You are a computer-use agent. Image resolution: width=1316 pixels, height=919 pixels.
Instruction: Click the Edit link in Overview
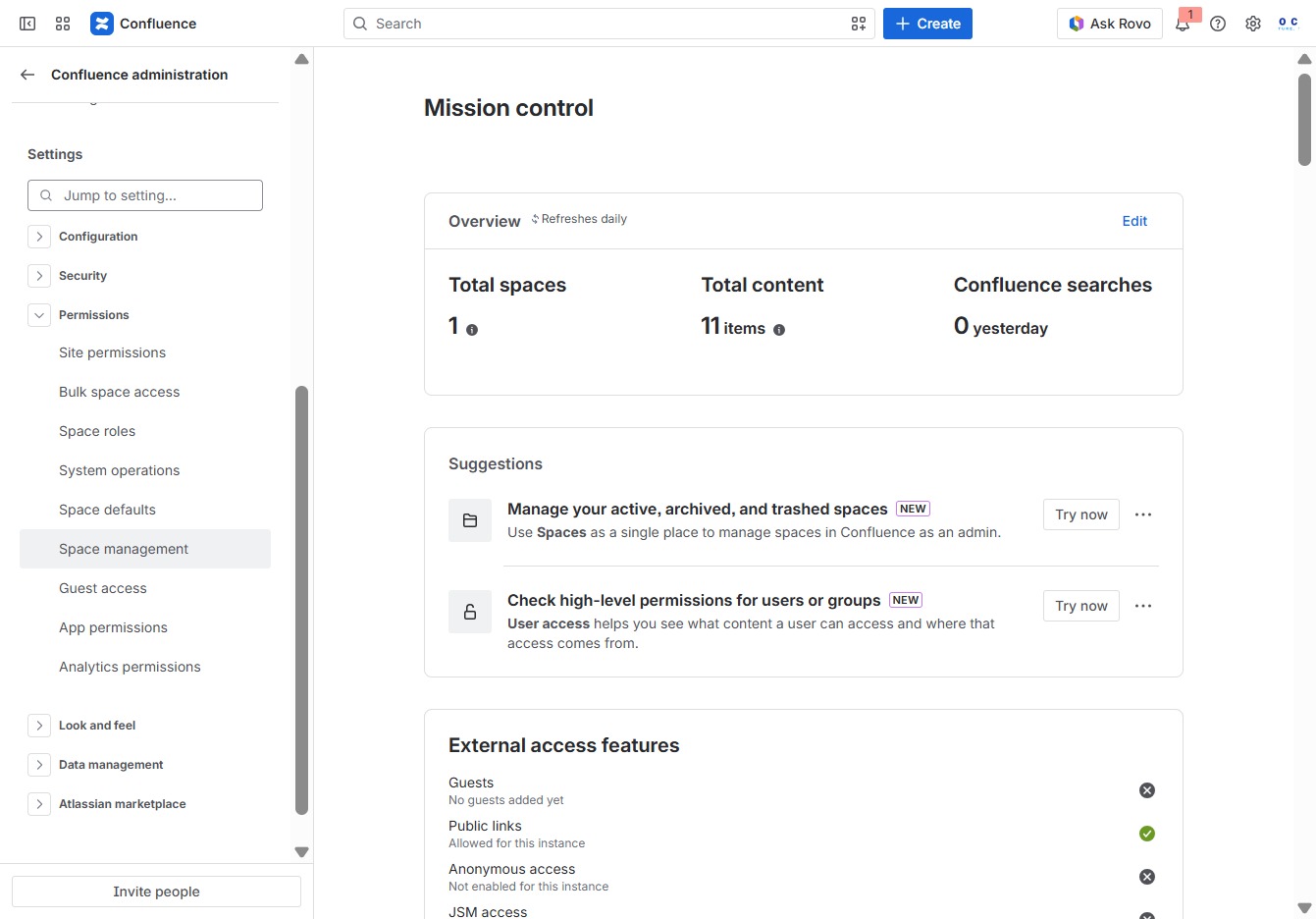[1134, 221]
